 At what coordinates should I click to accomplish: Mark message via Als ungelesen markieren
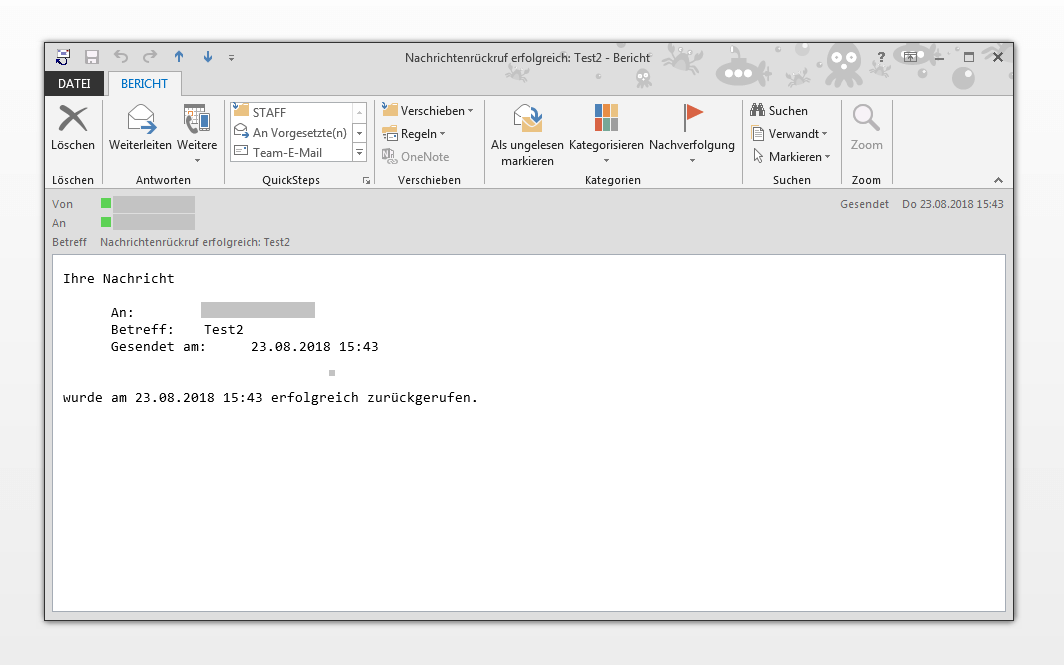click(x=527, y=120)
